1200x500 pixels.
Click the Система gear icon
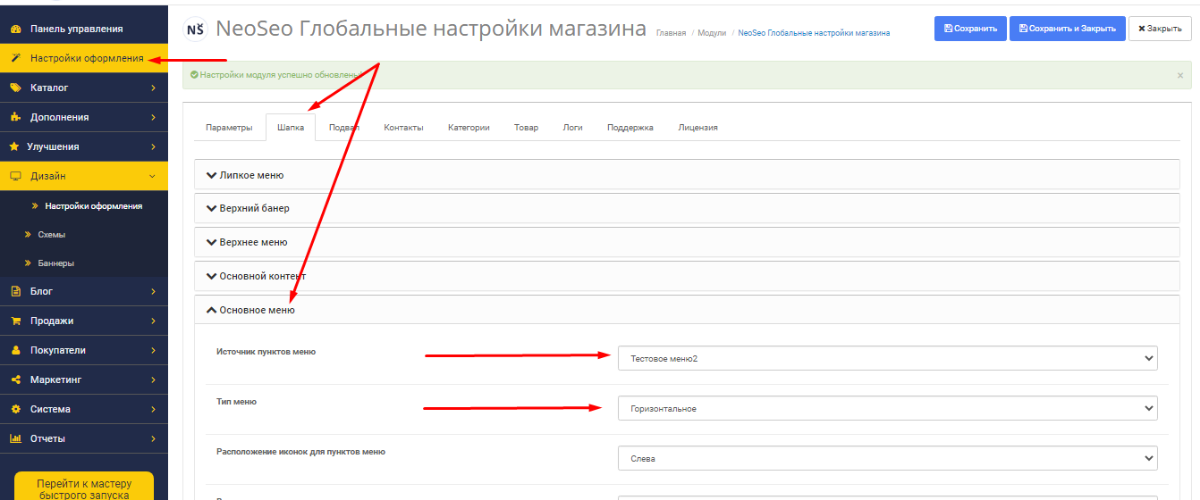pyautogui.click(x=15, y=409)
